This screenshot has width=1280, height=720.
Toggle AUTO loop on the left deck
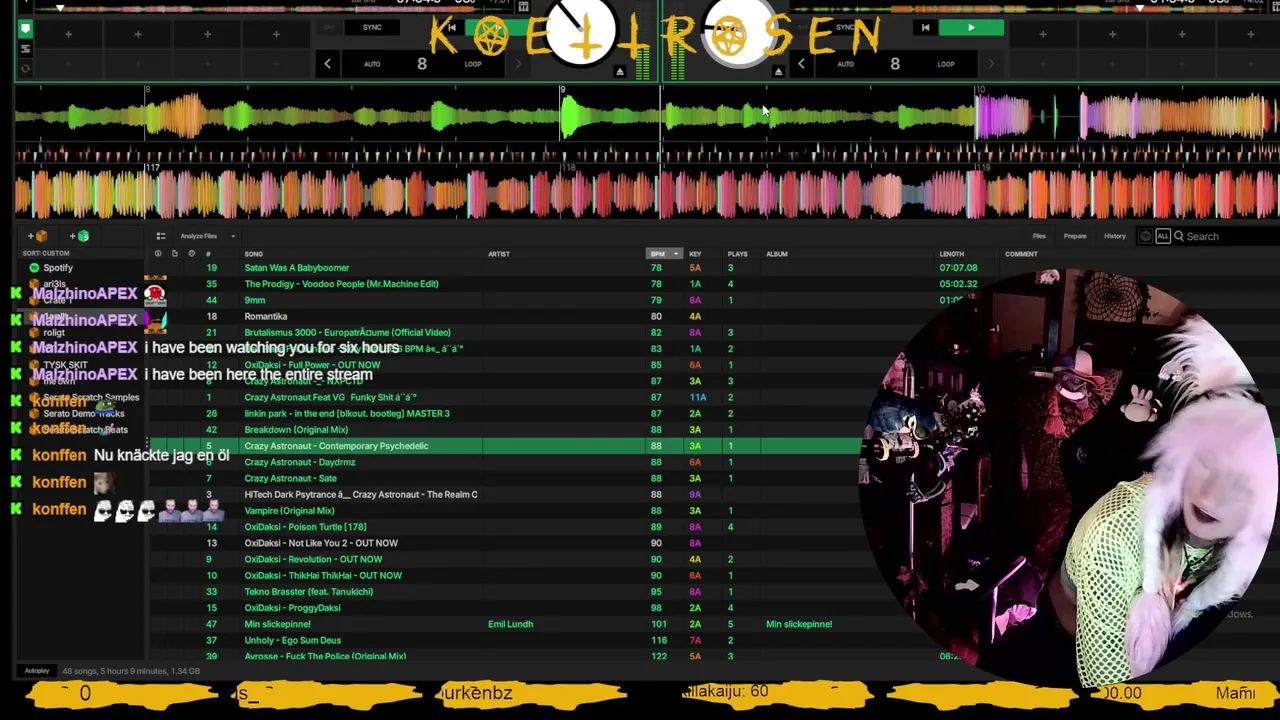(372, 64)
